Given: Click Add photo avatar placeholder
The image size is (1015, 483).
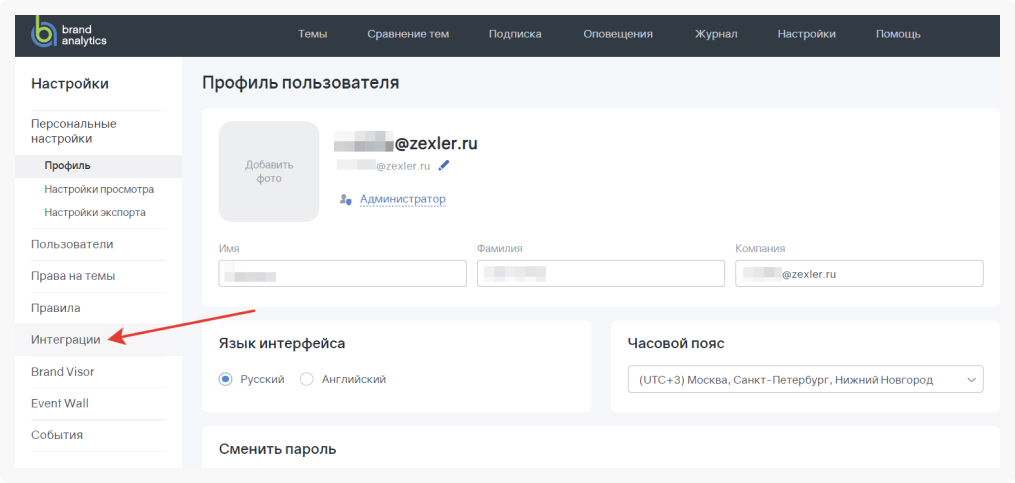Looking at the screenshot, I should point(269,172).
